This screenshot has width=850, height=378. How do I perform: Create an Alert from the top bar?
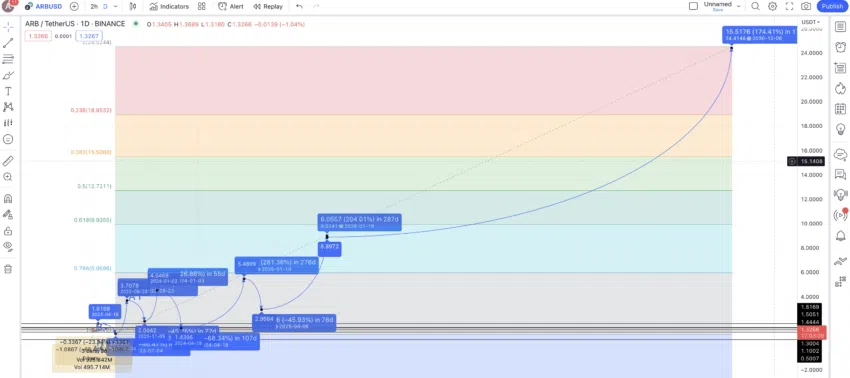(230, 7)
